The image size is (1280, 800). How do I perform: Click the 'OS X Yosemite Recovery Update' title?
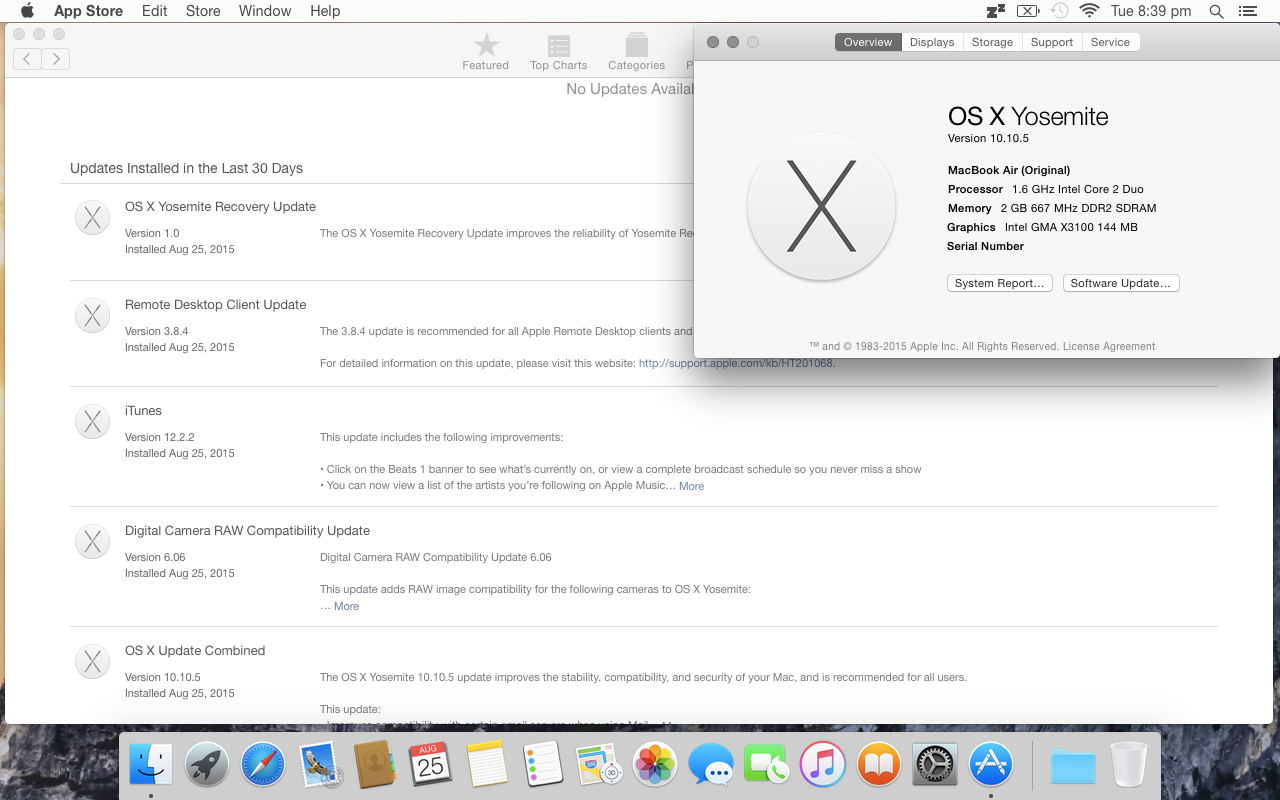pyautogui.click(x=220, y=207)
